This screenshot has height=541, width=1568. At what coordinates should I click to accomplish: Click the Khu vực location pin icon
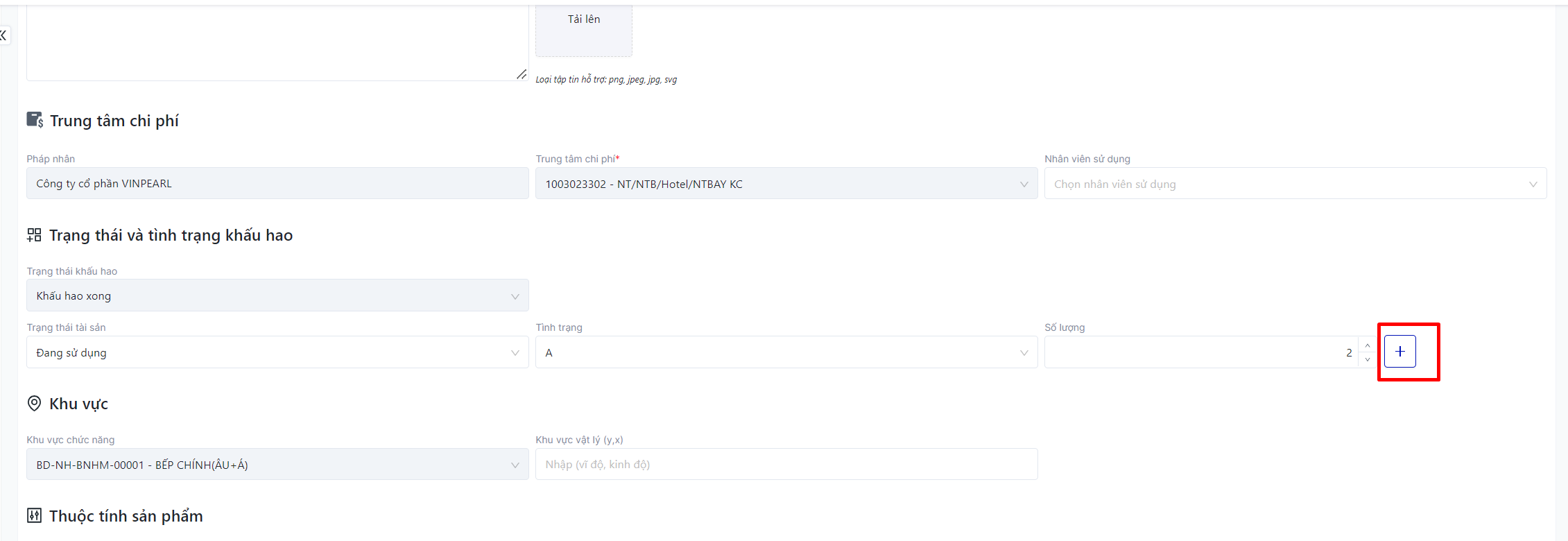point(34,403)
